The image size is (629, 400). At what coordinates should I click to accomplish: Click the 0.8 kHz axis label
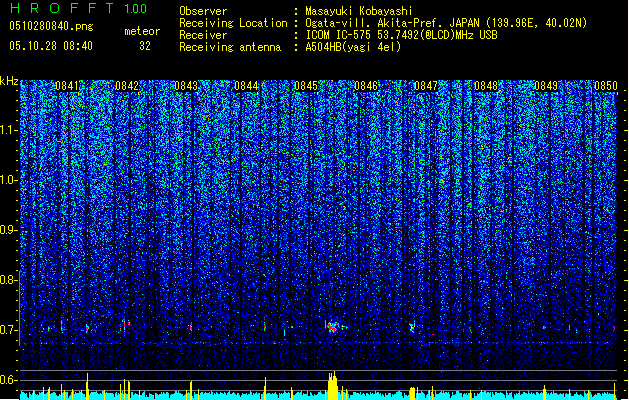point(8,280)
